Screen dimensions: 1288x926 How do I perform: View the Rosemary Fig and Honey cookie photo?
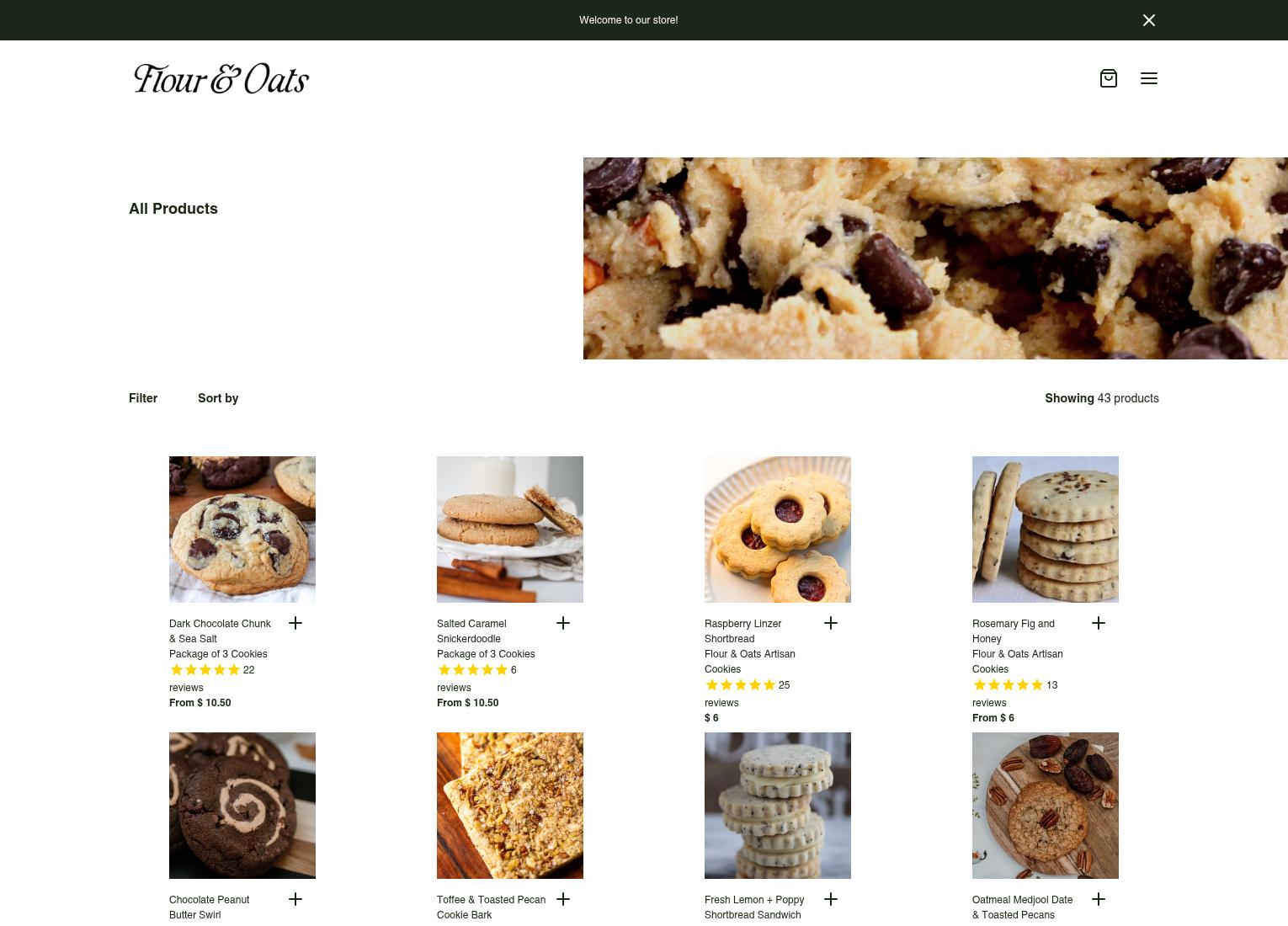pos(1046,530)
